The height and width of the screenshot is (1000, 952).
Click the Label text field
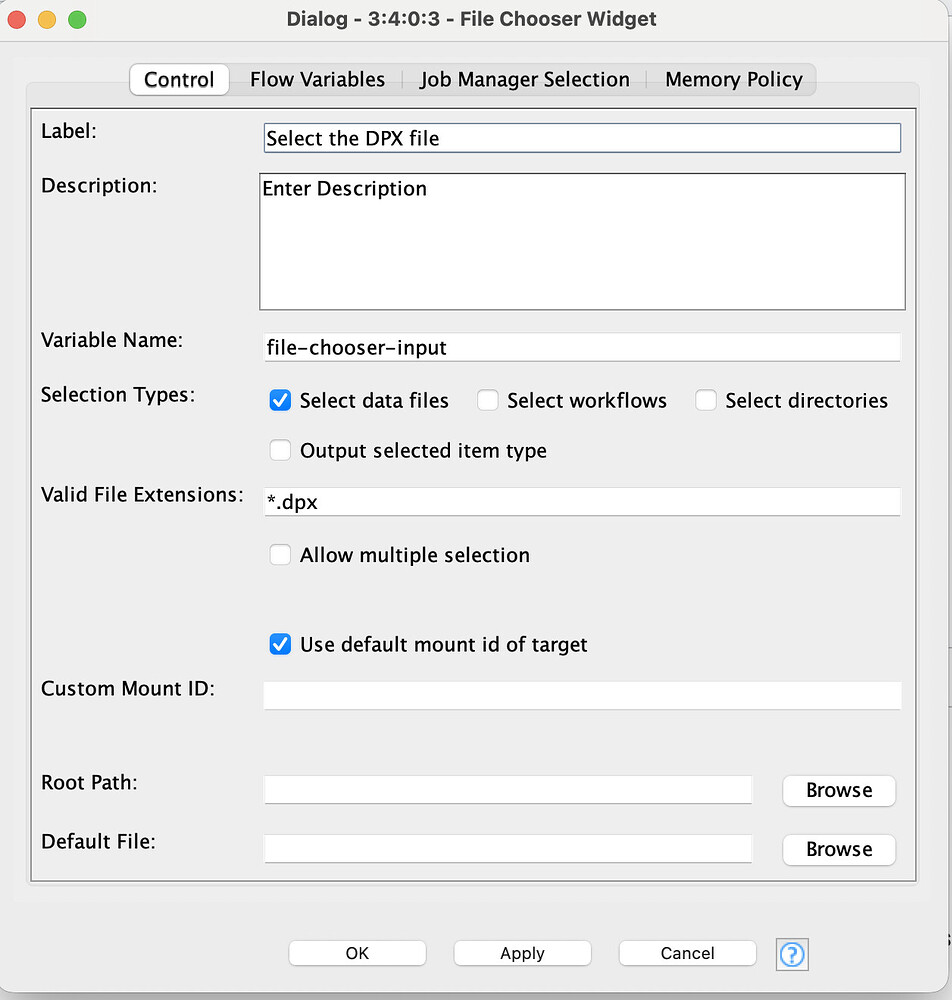coord(582,138)
